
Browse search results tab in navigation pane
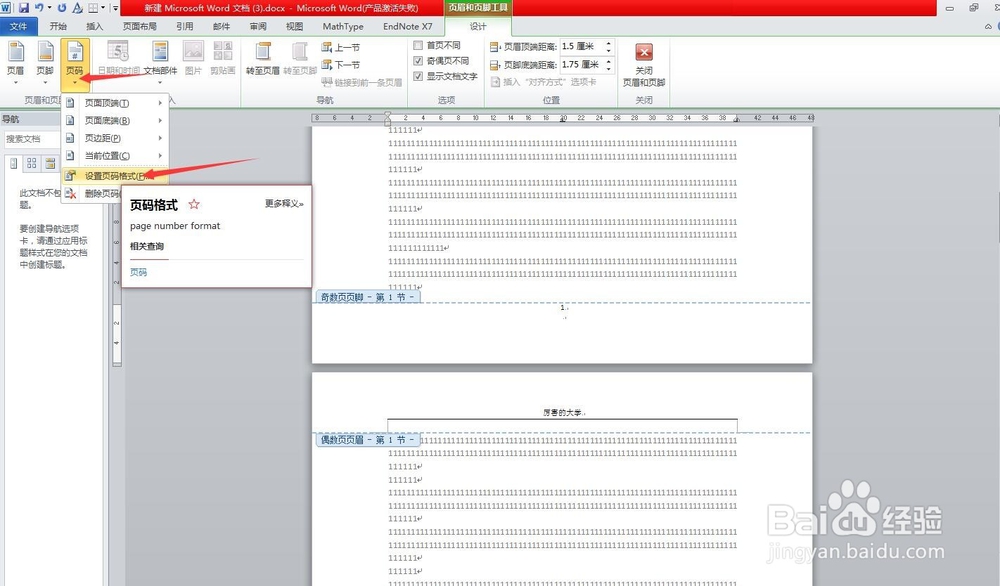[50, 164]
